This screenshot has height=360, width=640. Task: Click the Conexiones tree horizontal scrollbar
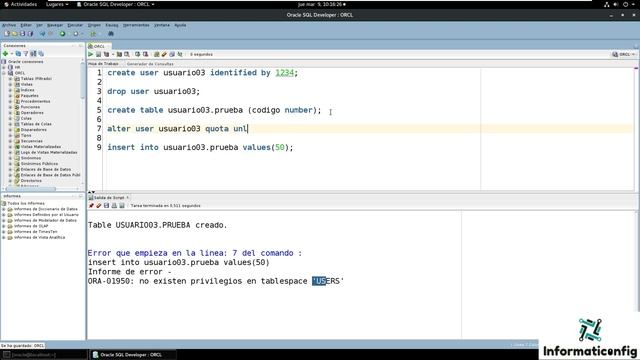click(31, 189)
